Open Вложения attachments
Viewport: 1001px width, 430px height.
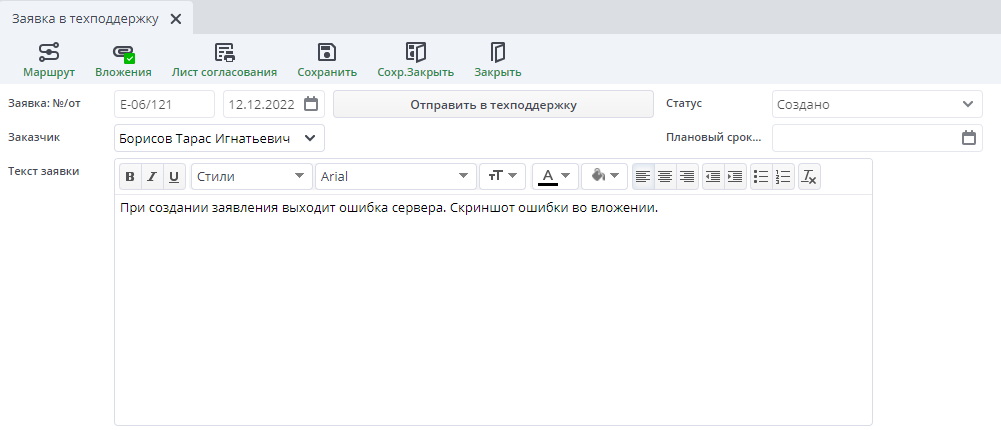(123, 61)
